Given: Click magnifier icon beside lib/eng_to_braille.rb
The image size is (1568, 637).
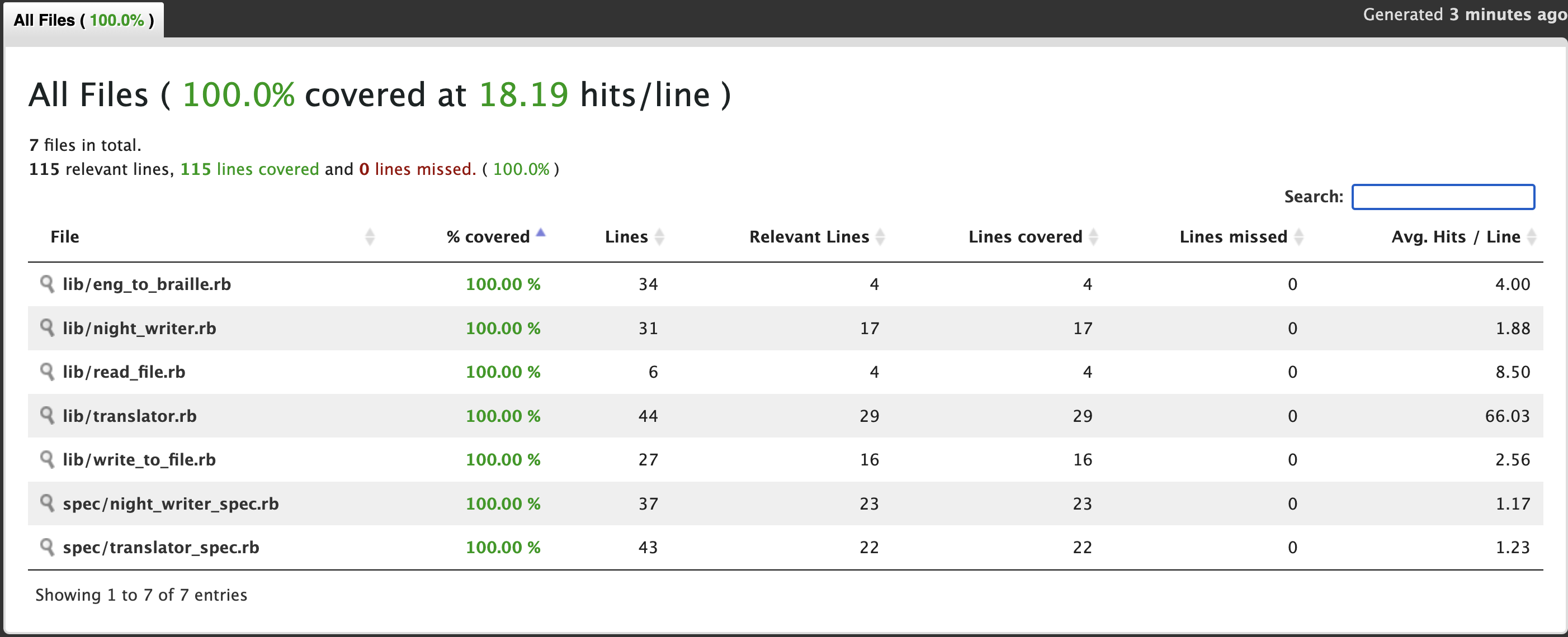Looking at the screenshot, I should (47, 283).
